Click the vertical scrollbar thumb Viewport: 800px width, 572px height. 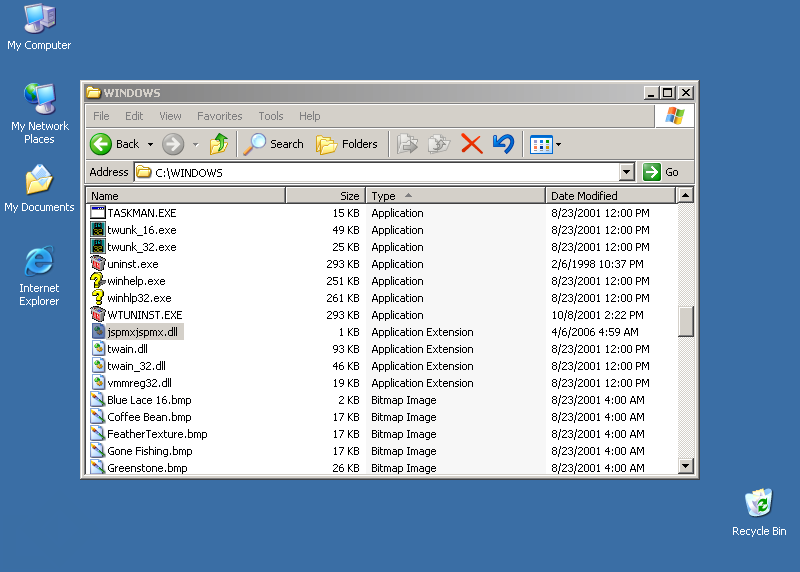[686, 321]
